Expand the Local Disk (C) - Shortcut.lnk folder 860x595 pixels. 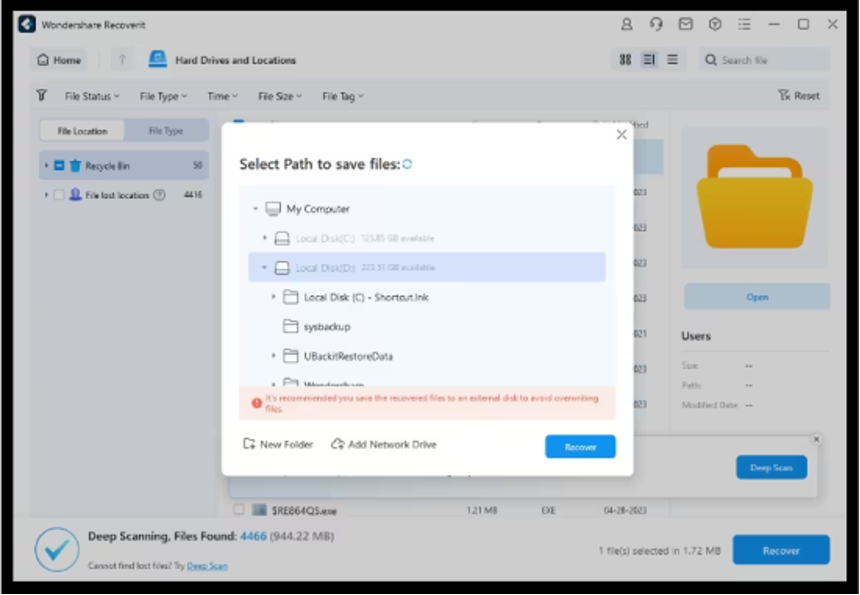pyautogui.click(x=273, y=297)
